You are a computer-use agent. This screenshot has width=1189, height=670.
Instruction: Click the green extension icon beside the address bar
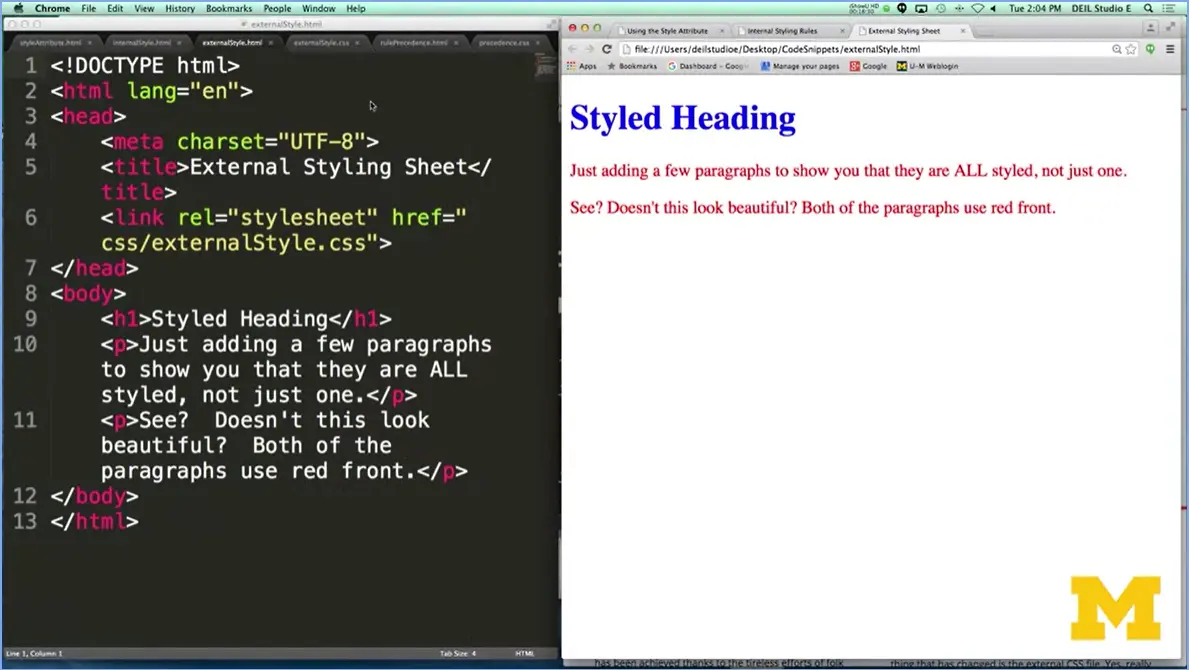pyautogui.click(x=1151, y=47)
